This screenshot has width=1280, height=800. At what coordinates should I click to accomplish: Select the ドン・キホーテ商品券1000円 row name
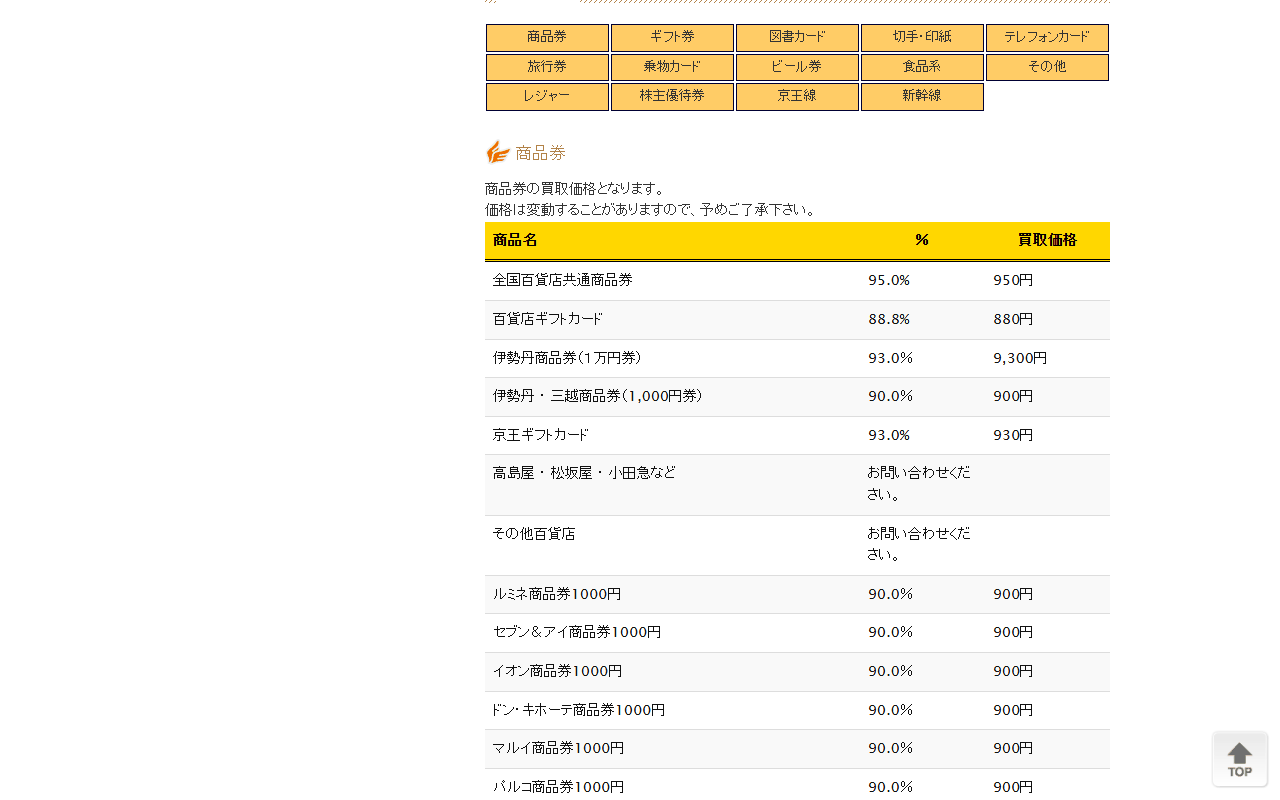[578, 710]
